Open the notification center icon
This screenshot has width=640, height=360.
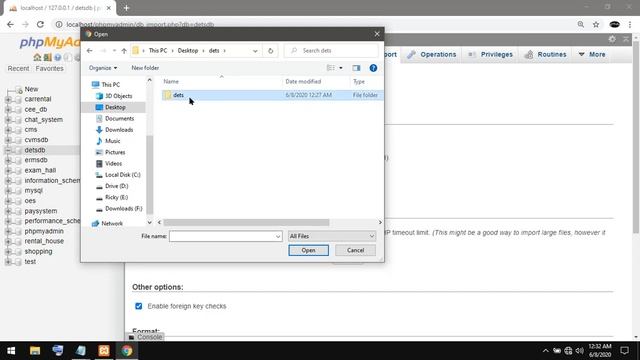pyautogui.click(x=624, y=351)
